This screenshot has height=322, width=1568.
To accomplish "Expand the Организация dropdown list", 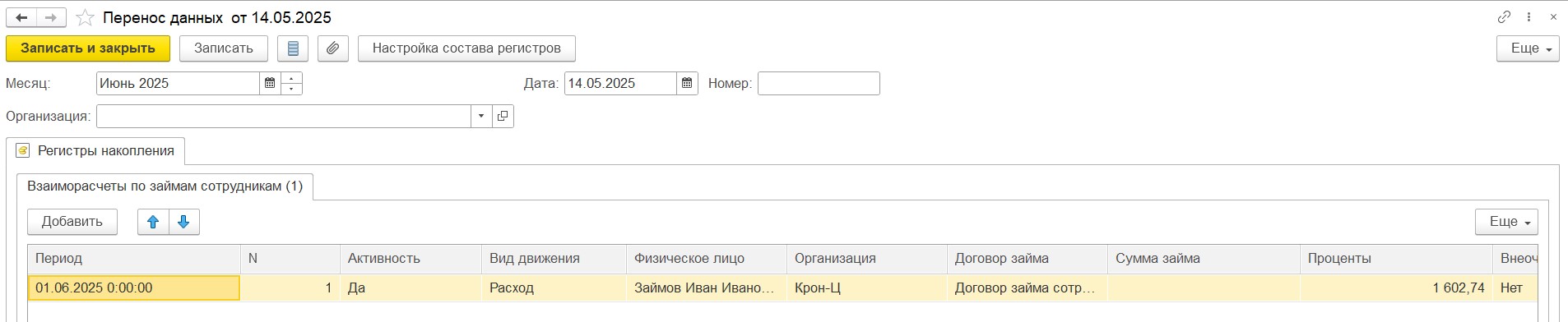I will (x=481, y=116).
